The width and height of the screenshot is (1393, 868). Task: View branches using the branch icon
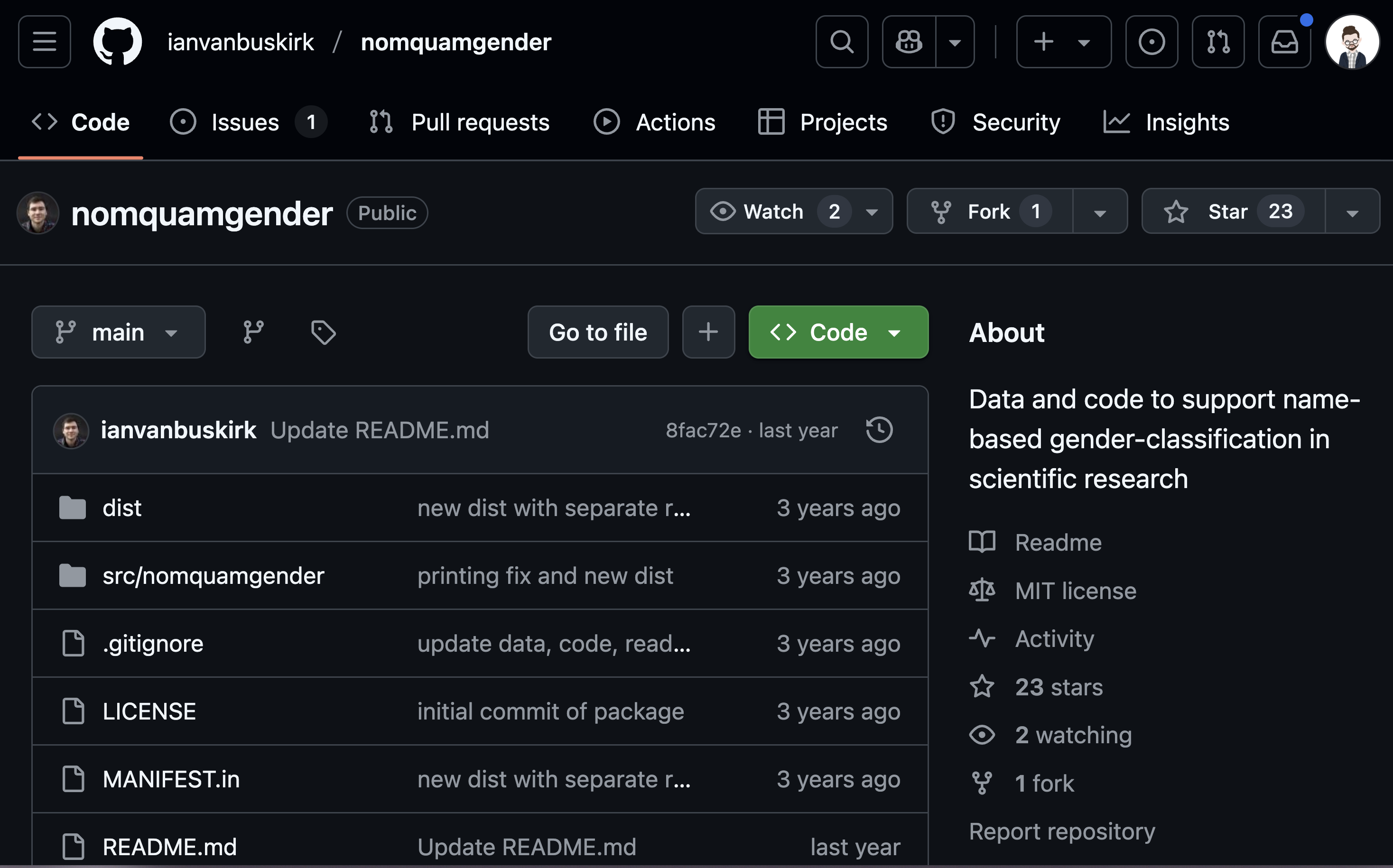pos(253,332)
